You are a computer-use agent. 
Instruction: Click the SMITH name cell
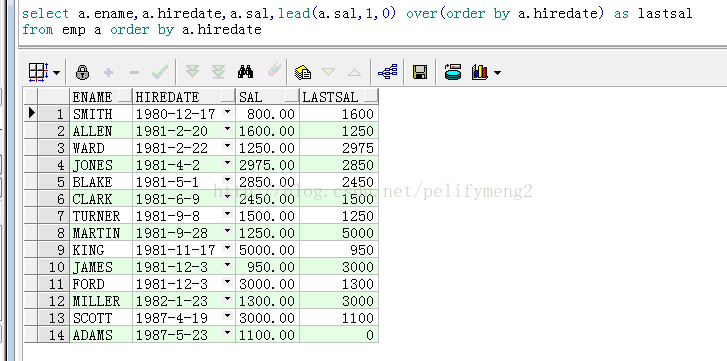(101, 114)
